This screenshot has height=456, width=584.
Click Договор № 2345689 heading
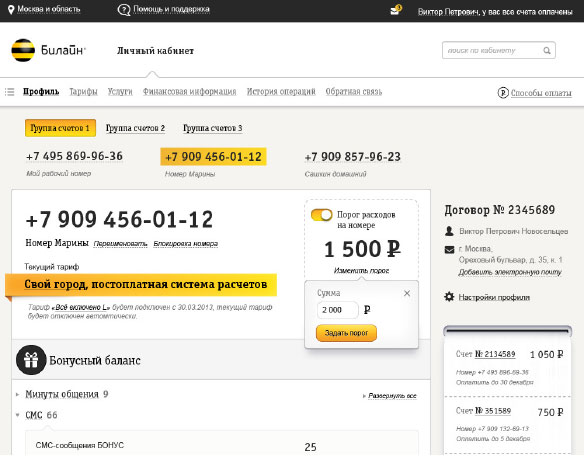(x=500, y=210)
